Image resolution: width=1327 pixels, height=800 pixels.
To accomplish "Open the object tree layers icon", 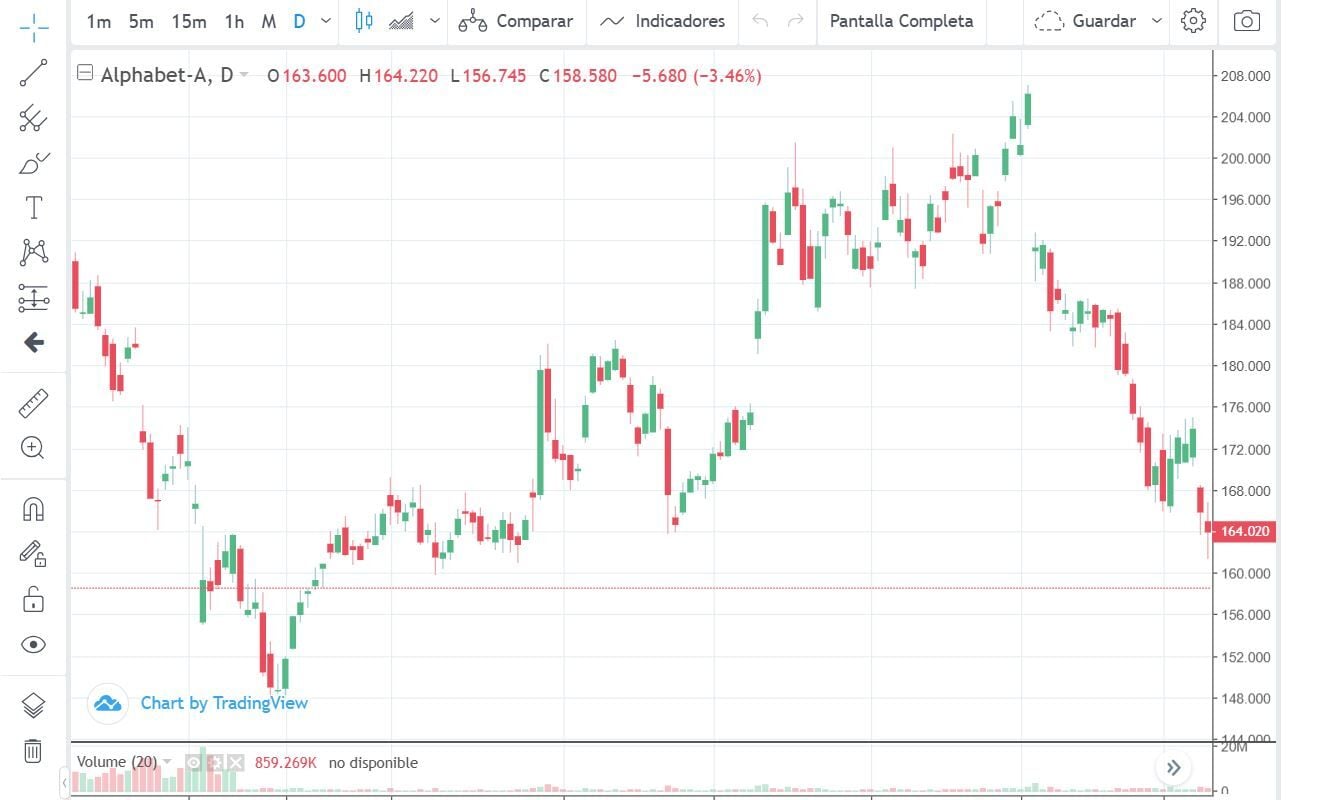I will (x=33, y=705).
